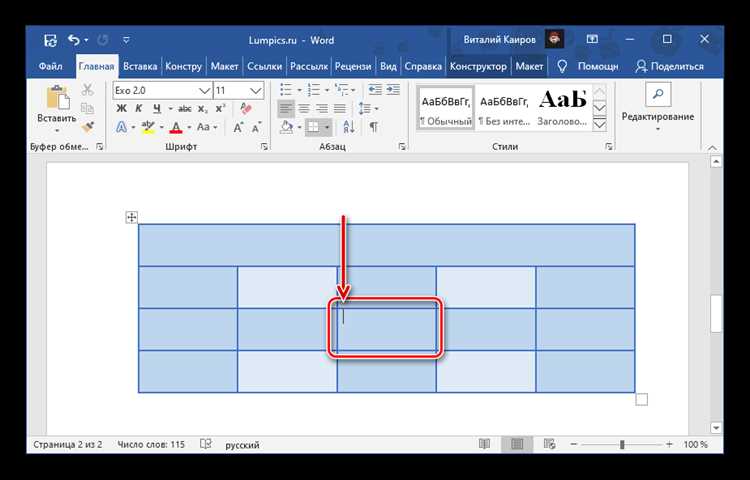Image resolution: width=750 pixels, height=480 pixels.
Task: Click the Find magnifier icon in Редактирование
Action: coord(658,94)
